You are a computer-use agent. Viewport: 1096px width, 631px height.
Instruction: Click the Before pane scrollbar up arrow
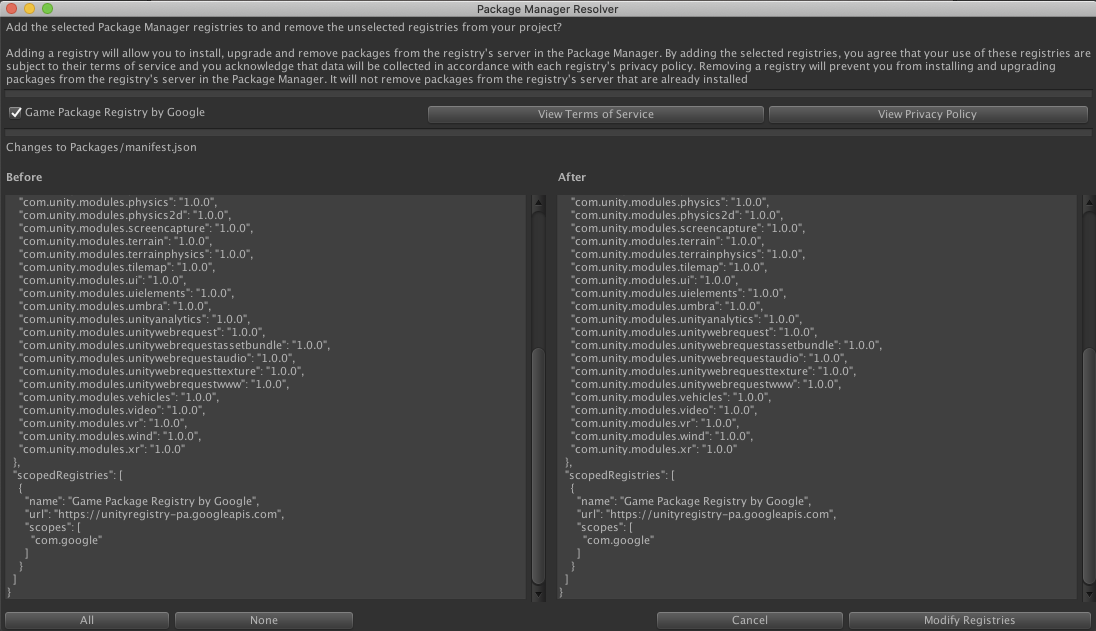538,201
